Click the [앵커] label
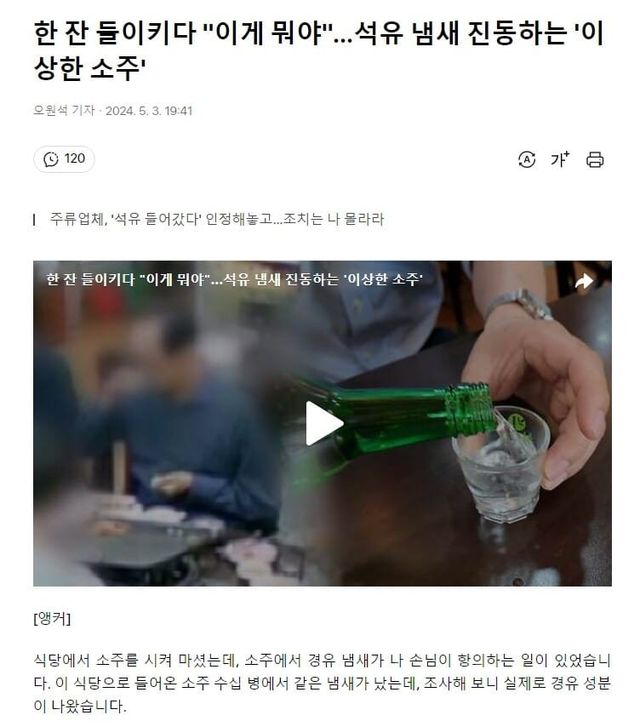The image size is (640, 722). pyautogui.click(x=52, y=618)
